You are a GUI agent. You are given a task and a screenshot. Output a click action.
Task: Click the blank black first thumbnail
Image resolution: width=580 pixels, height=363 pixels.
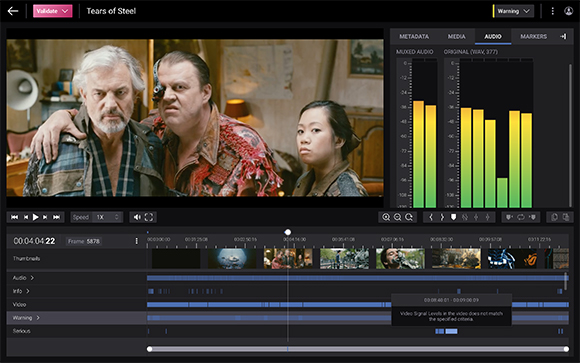pyautogui.click(x=176, y=259)
